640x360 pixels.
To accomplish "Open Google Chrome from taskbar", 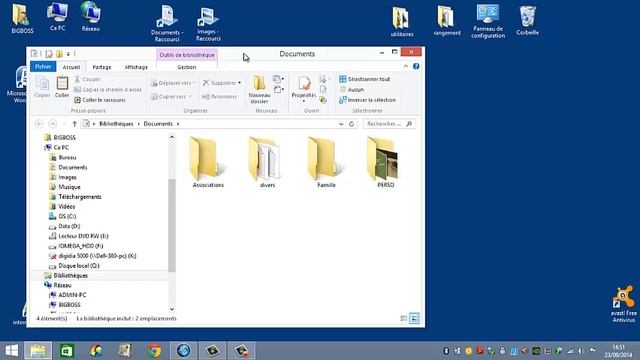I will [154, 351].
